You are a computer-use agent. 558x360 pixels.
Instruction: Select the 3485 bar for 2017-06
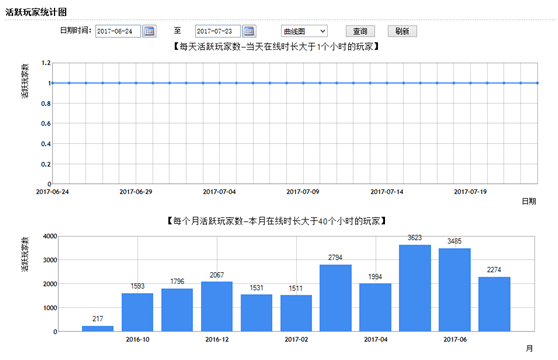[x=454, y=290]
